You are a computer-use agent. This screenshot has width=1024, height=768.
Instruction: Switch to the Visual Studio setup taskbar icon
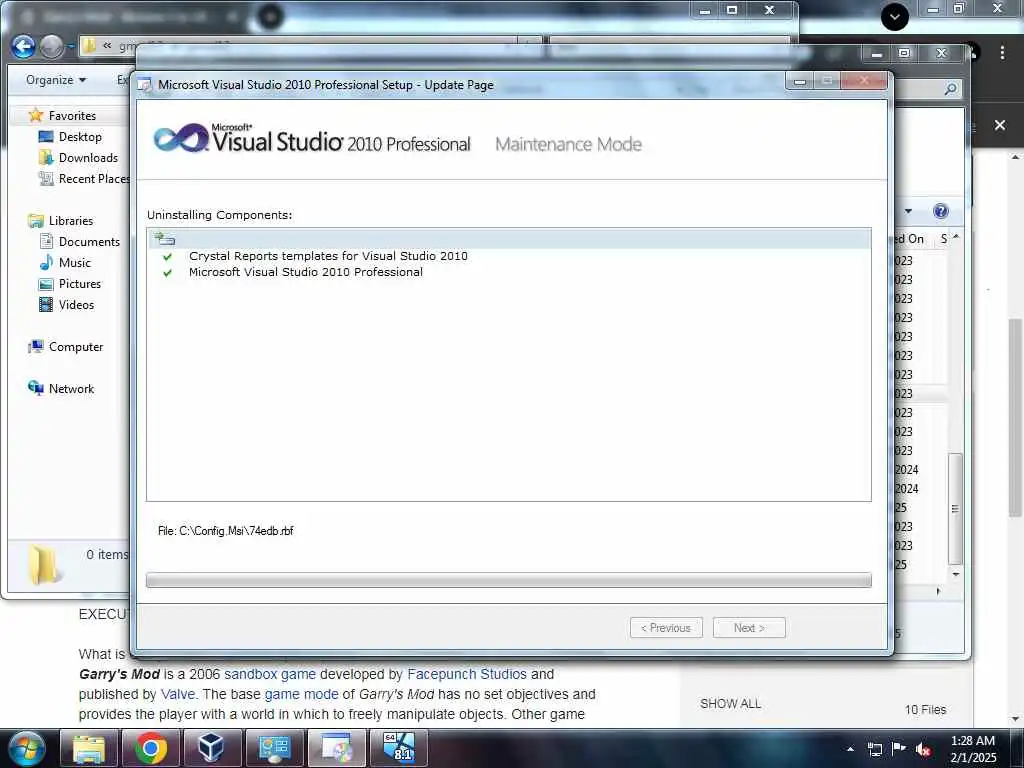coord(336,748)
